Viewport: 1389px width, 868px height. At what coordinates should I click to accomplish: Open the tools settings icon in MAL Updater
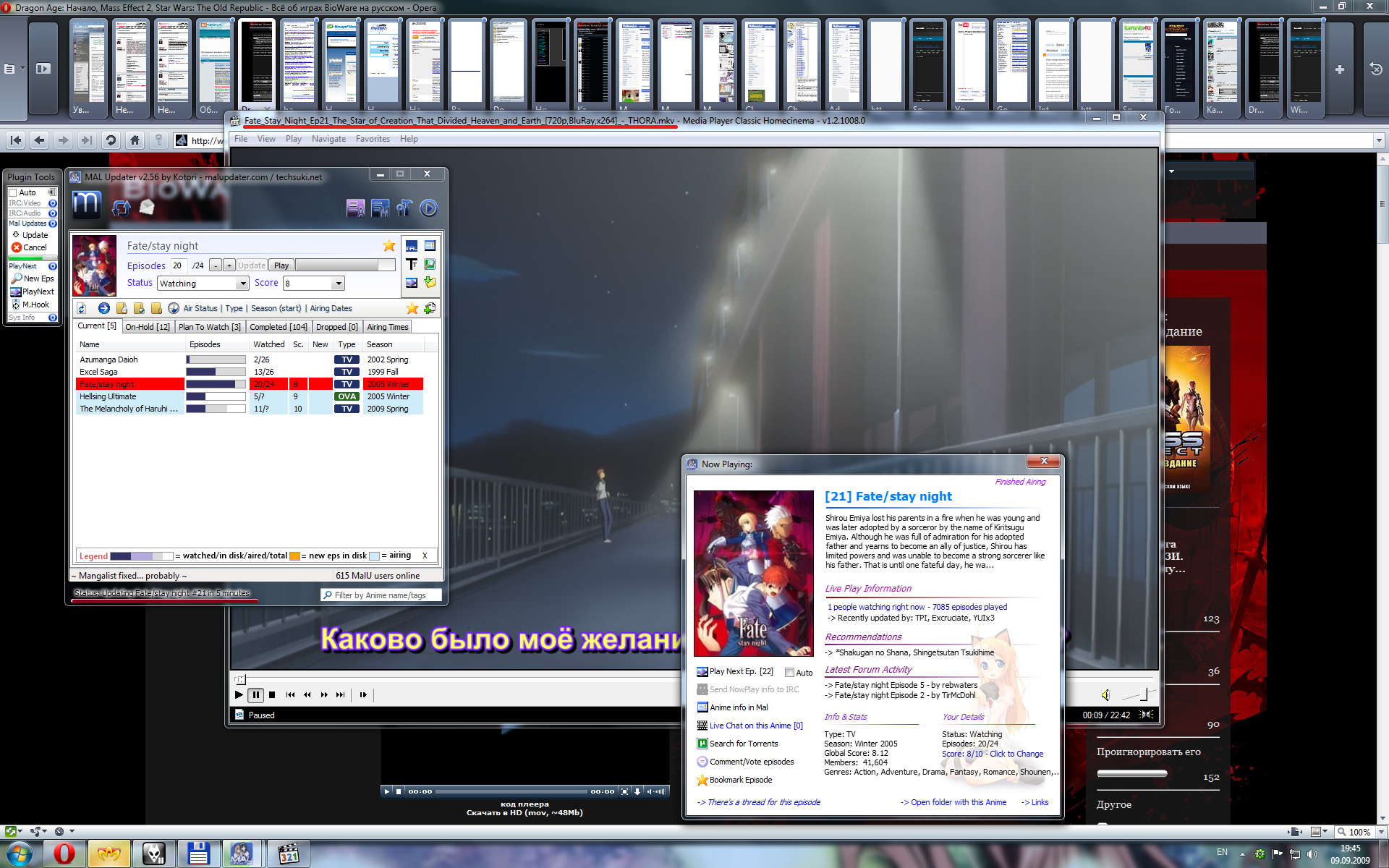tap(404, 208)
